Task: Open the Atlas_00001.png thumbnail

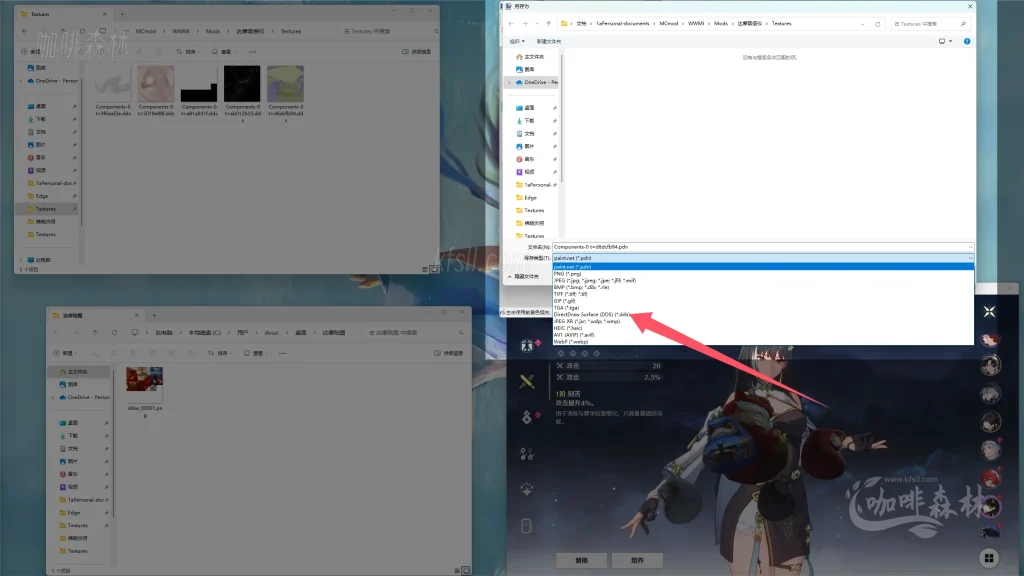Action: point(144,383)
